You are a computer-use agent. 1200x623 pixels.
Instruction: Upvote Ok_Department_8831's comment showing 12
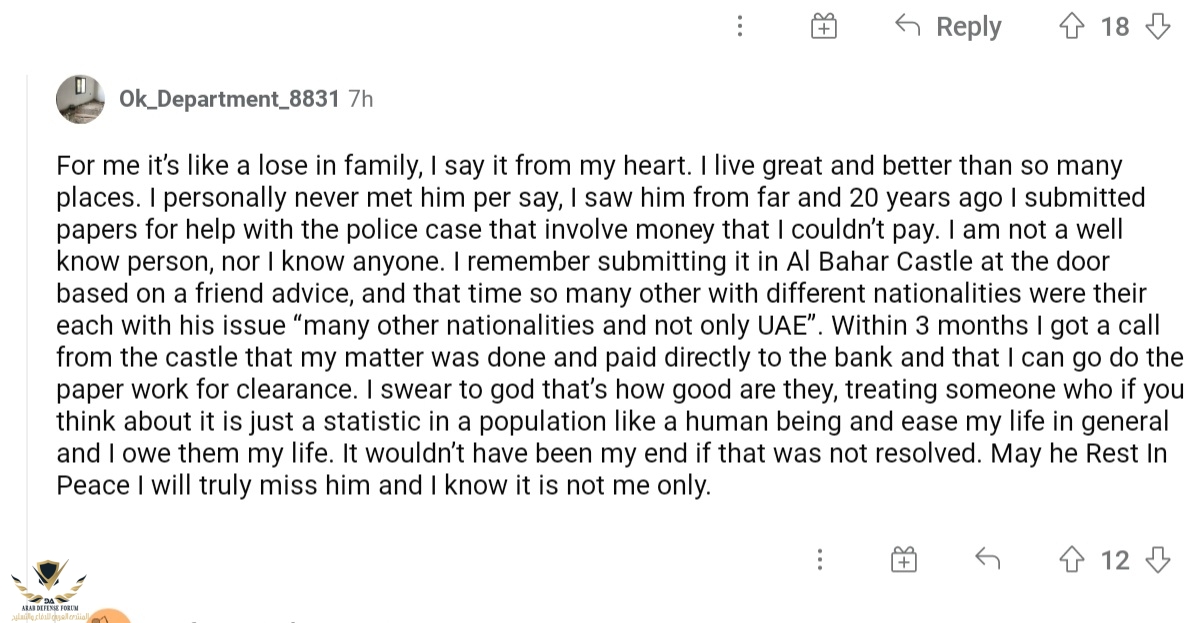point(1072,559)
